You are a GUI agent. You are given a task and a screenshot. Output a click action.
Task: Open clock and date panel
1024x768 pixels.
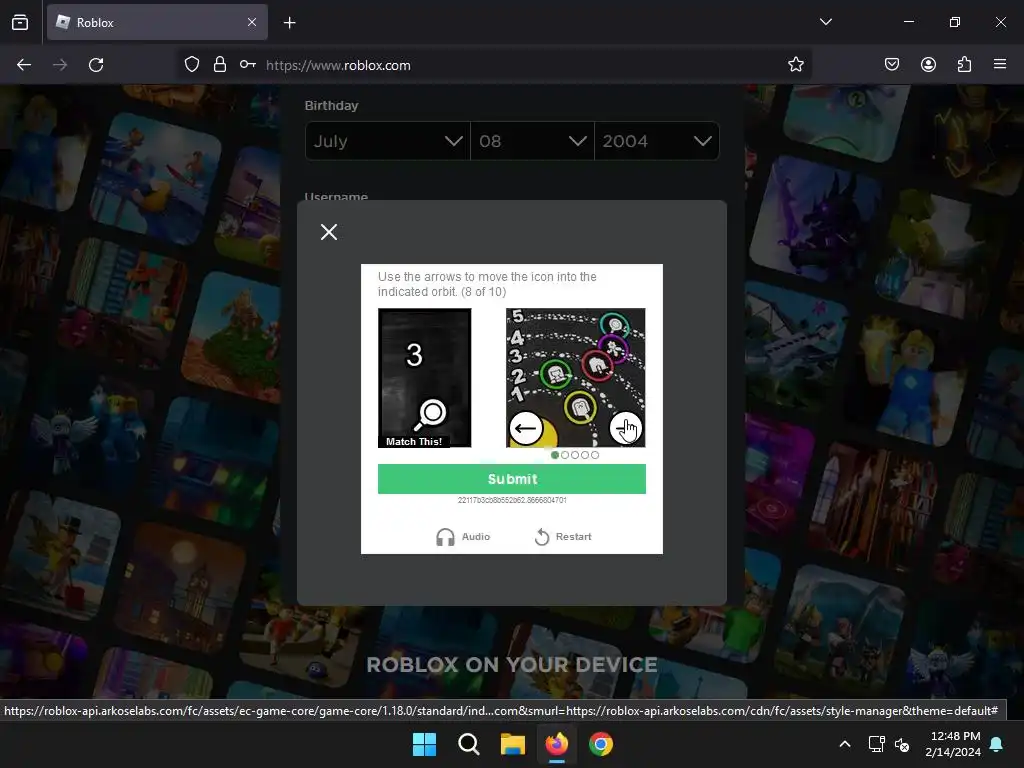(x=953, y=744)
